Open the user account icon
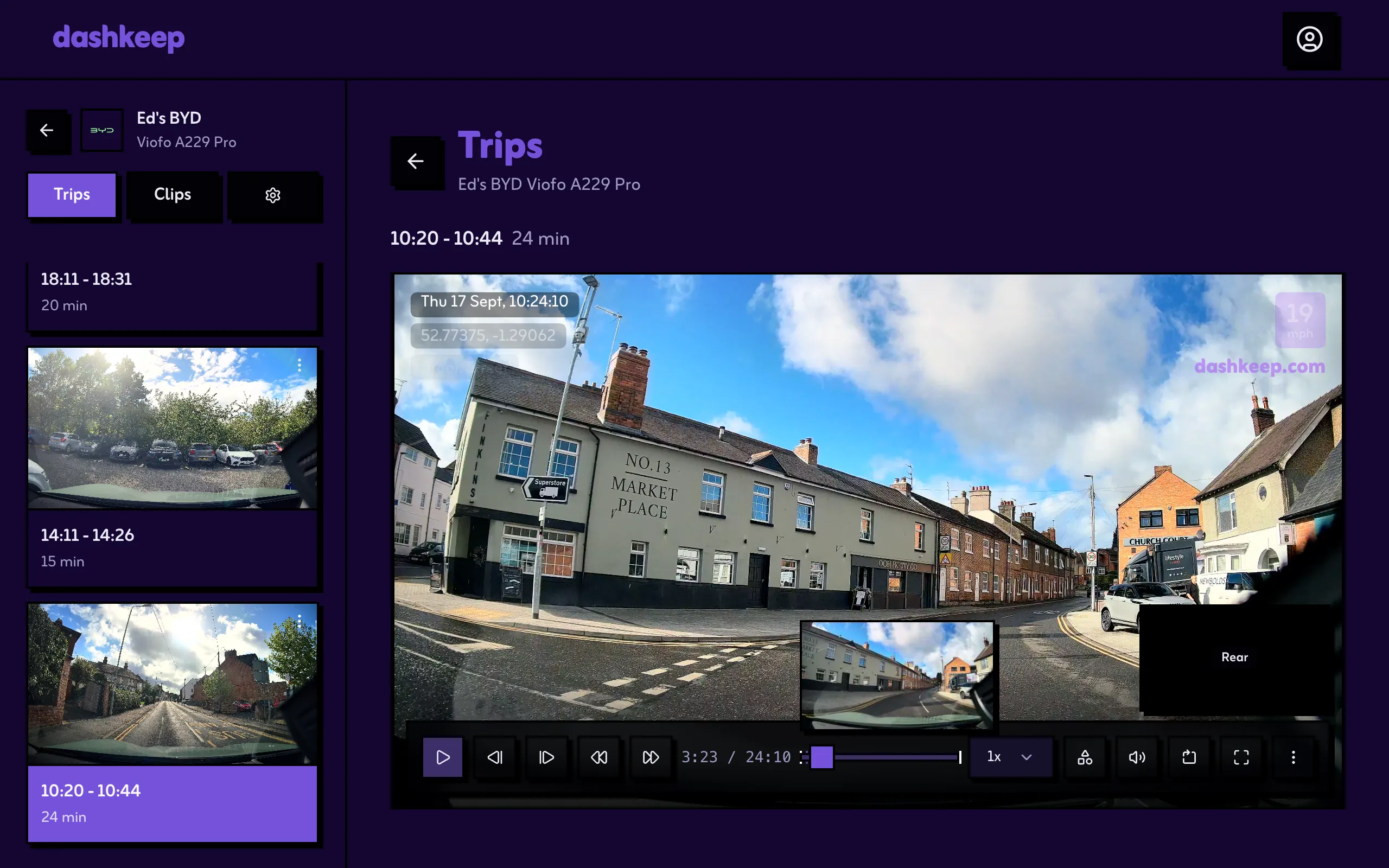 click(1310, 39)
